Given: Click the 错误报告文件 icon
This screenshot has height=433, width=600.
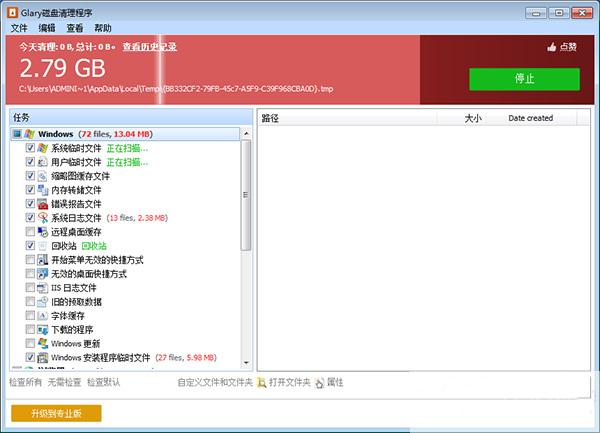Looking at the screenshot, I should [43, 204].
